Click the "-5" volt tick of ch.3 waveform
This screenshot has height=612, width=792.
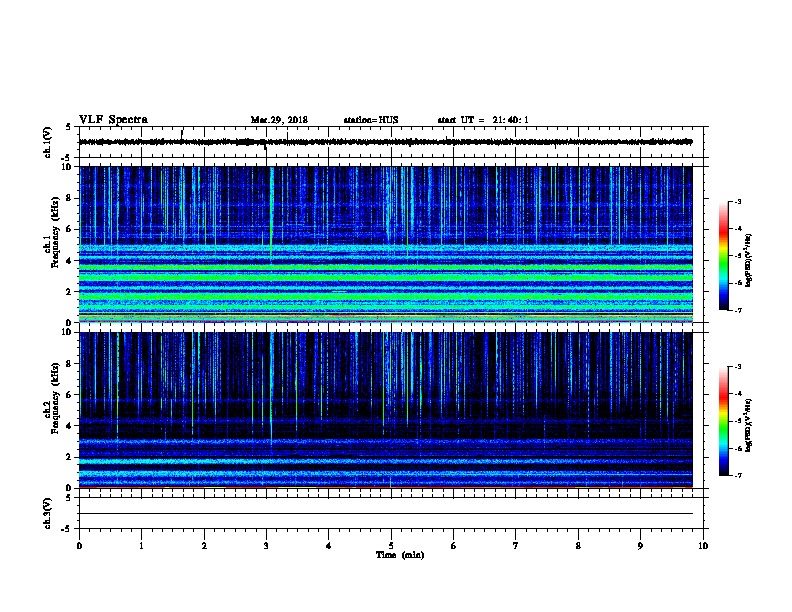(x=66, y=529)
